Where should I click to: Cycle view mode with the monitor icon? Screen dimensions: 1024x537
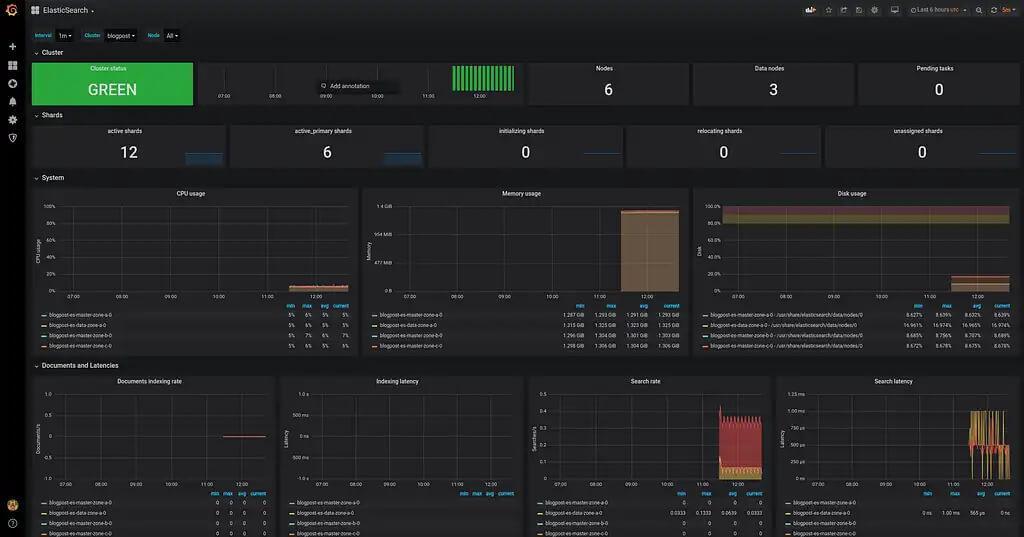pos(895,10)
